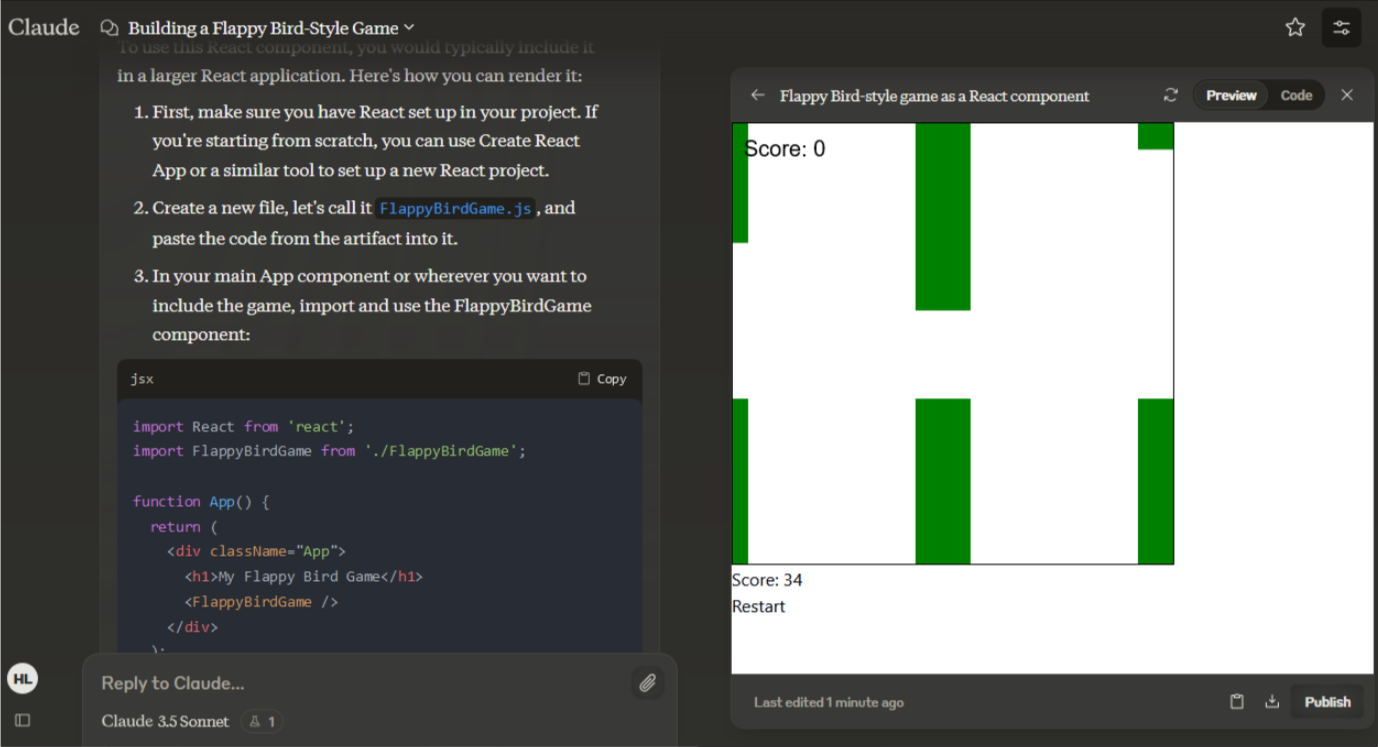The height and width of the screenshot is (747, 1378).
Task: Click the Score: 34 text
Action: [767, 580]
